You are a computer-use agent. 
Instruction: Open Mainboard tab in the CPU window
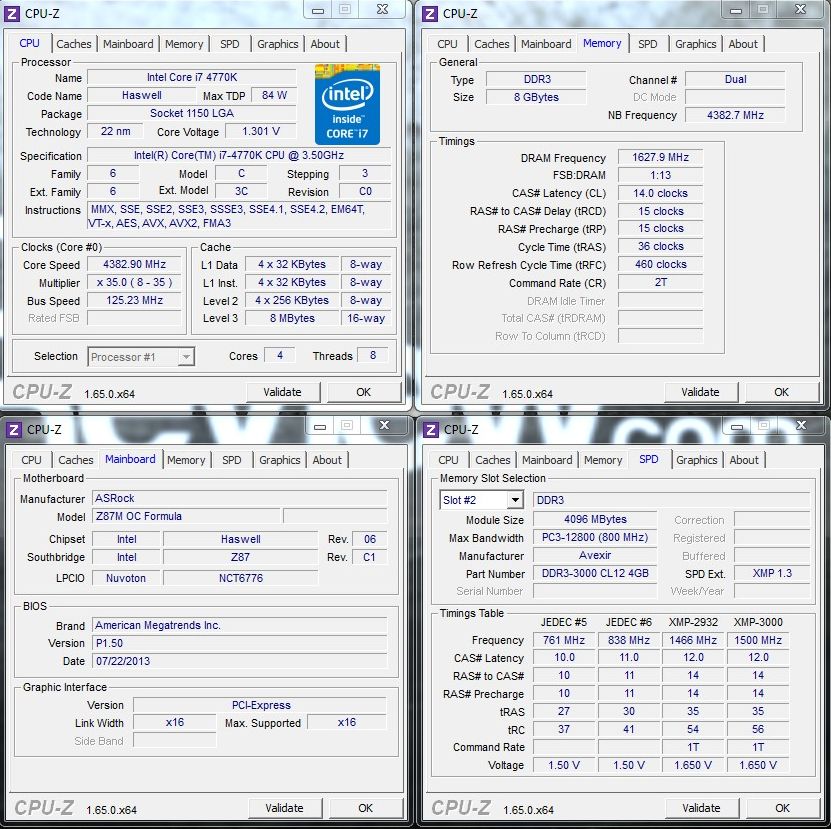pos(128,44)
